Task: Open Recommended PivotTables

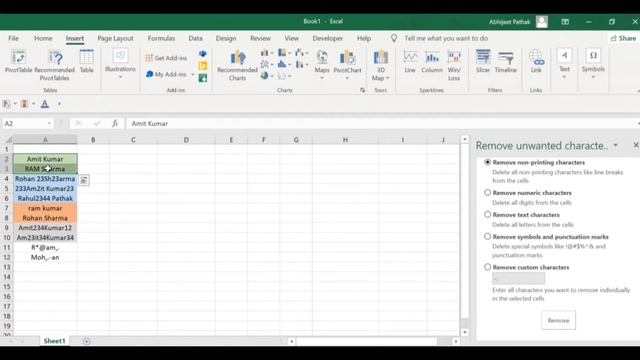Action: pos(55,64)
